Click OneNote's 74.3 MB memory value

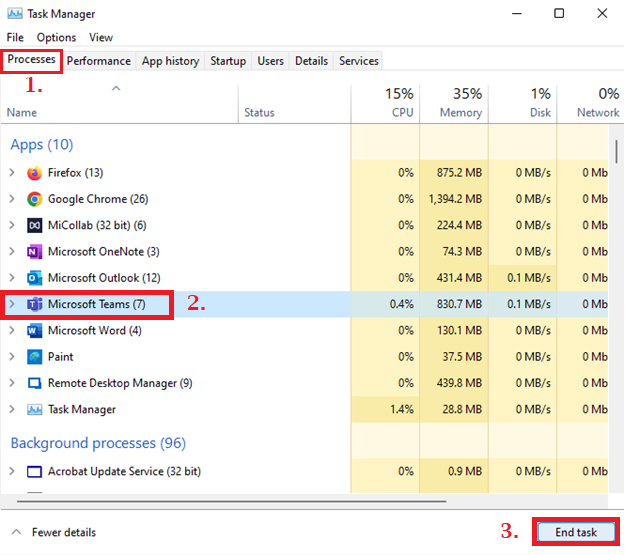pyautogui.click(x=462, y=252)
